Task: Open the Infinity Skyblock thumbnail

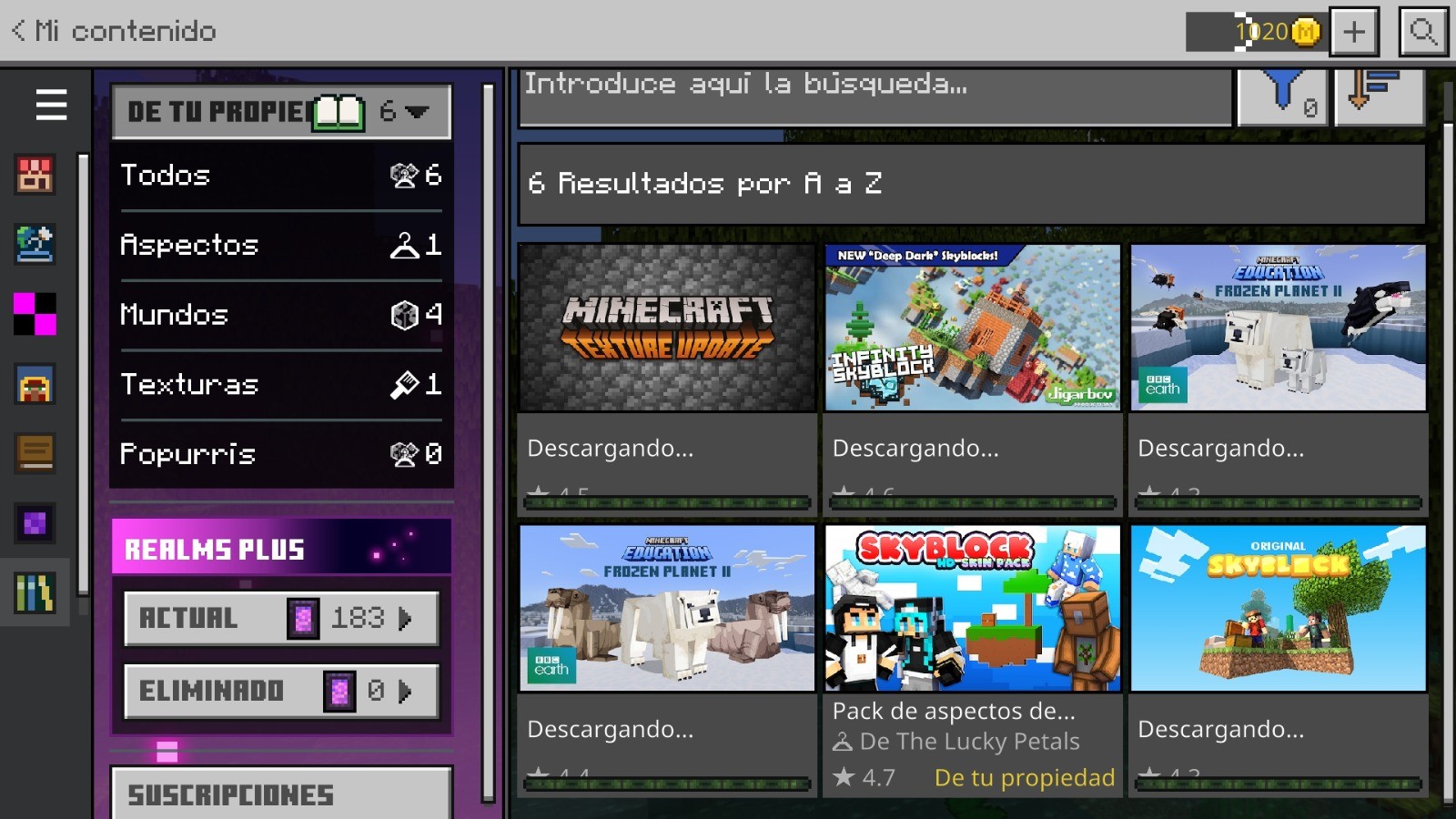Action: 973,328
